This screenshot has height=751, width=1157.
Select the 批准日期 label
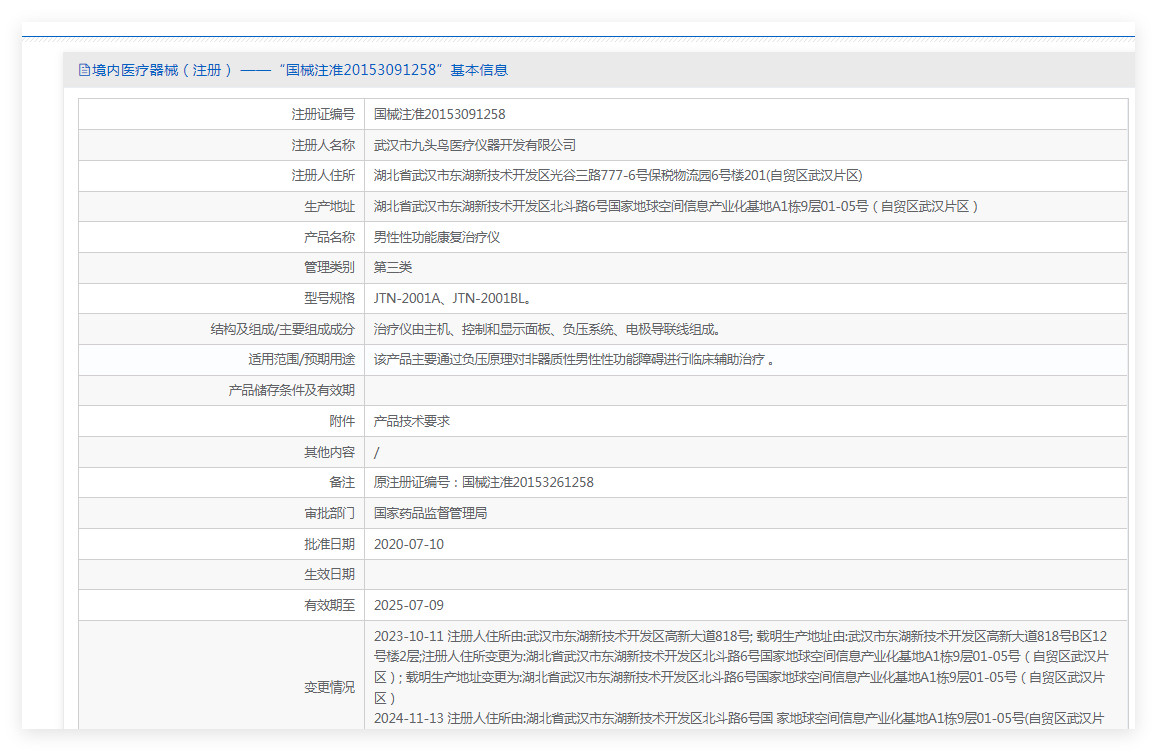329,544
